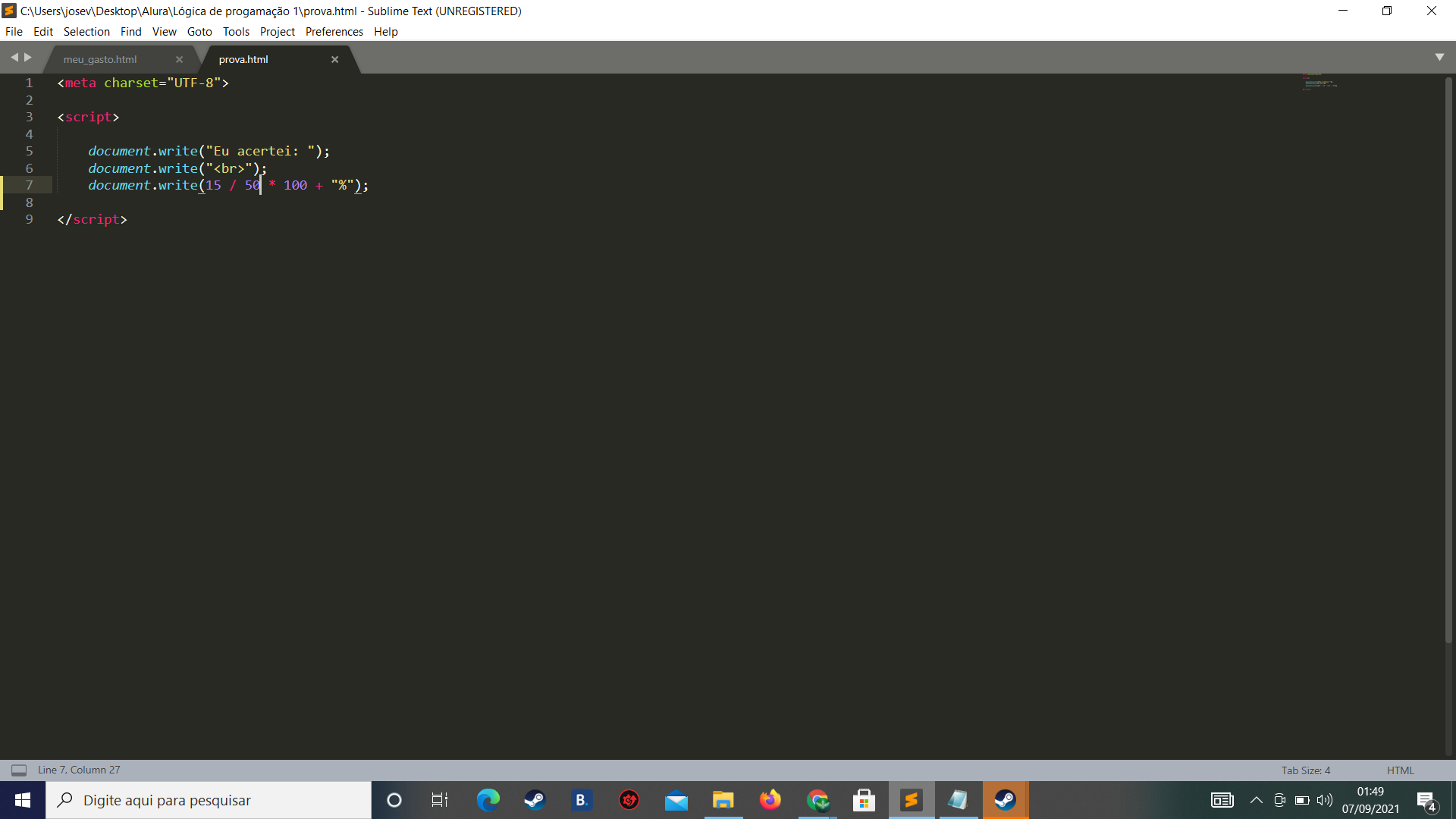Image resolution: width=1456 pixels, height=819 pixels.
Task: Click the vertical scrollbar of the editor
Action: 1449,360
